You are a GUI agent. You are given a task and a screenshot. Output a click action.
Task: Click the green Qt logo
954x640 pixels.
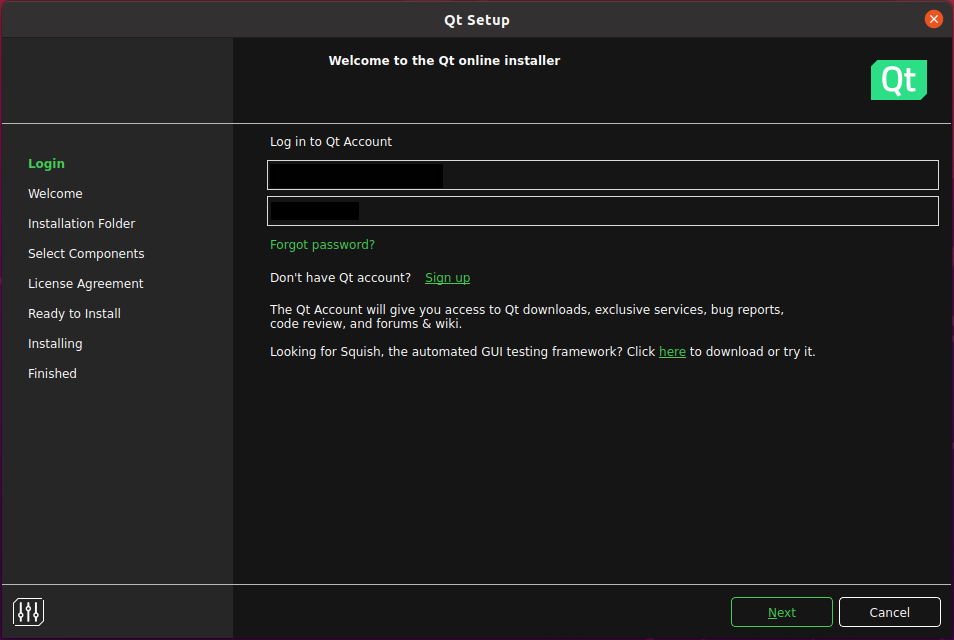click(x=898, y=80)
